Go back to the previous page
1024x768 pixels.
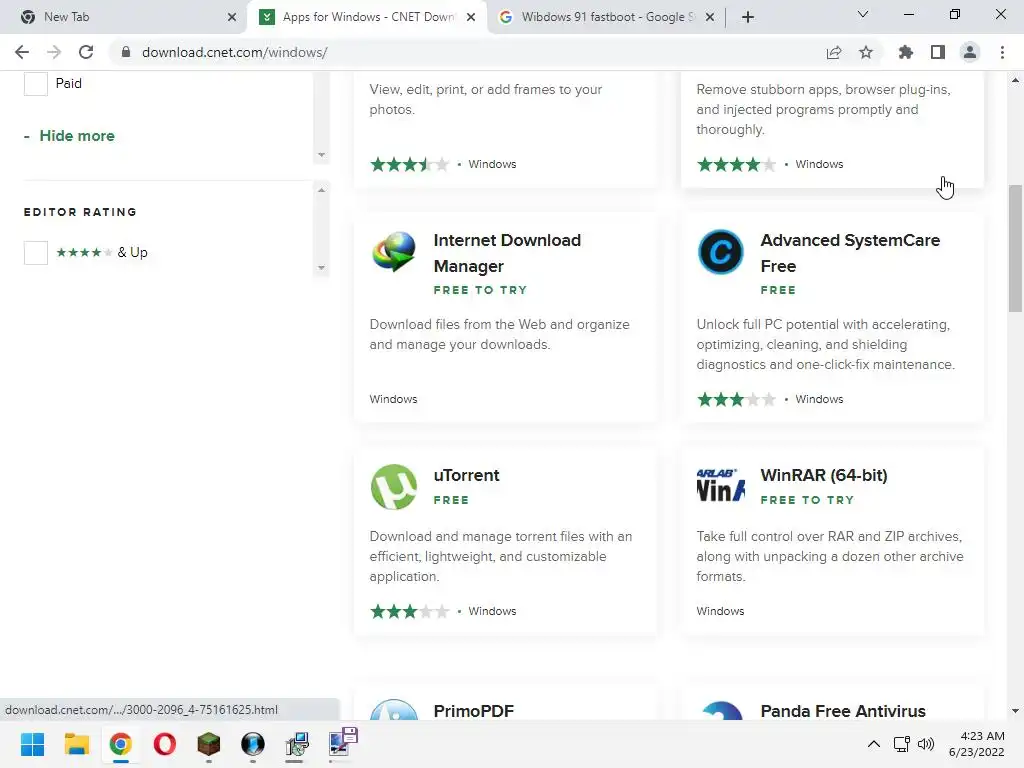tap(22, 52)
